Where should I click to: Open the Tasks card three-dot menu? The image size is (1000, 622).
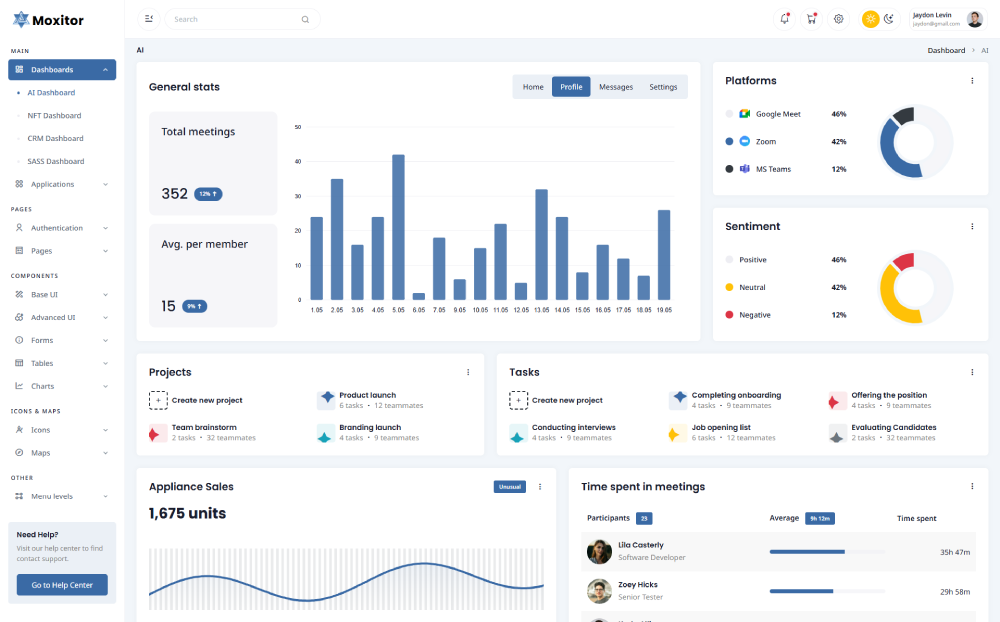(x=972, y=372)
